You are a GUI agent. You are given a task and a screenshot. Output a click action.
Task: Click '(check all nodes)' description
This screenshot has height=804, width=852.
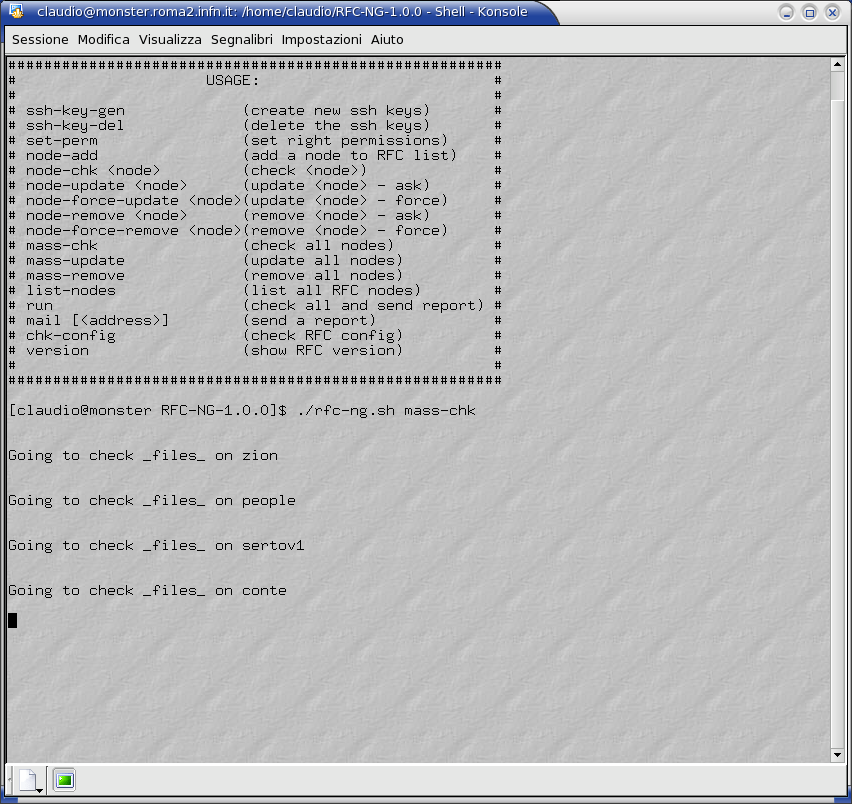318,246
